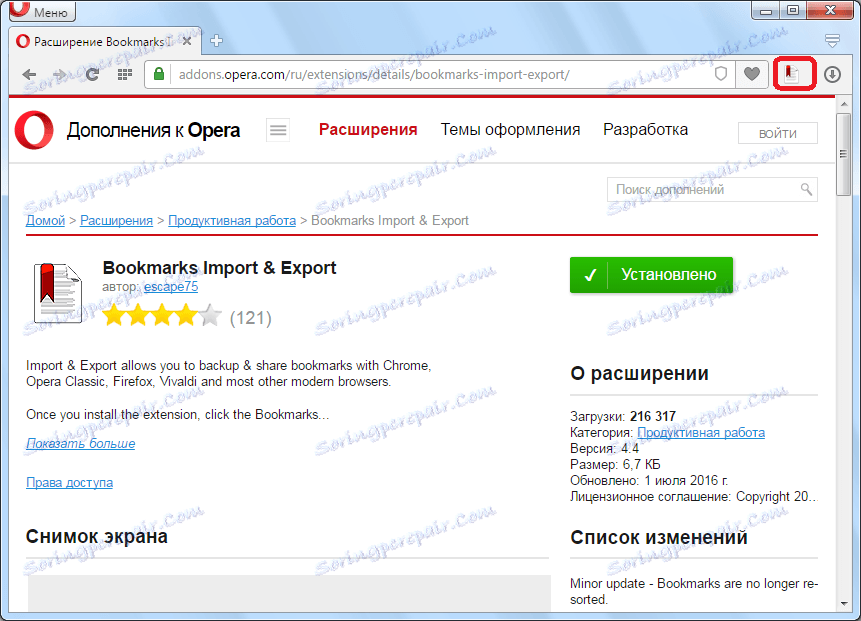Reload the current page
The image size is (861, 621).
[x=91, y=74]
